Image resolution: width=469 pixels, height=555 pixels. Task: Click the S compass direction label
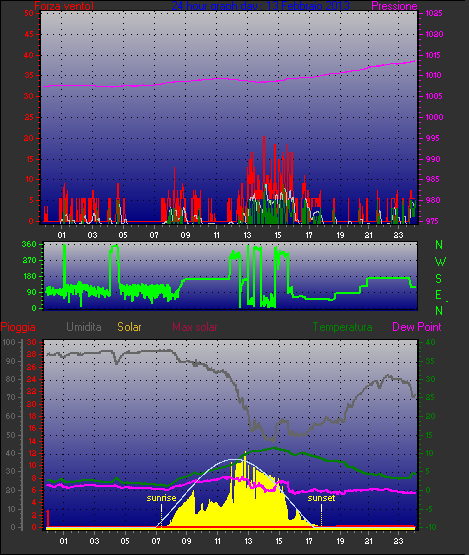point(439,279)
